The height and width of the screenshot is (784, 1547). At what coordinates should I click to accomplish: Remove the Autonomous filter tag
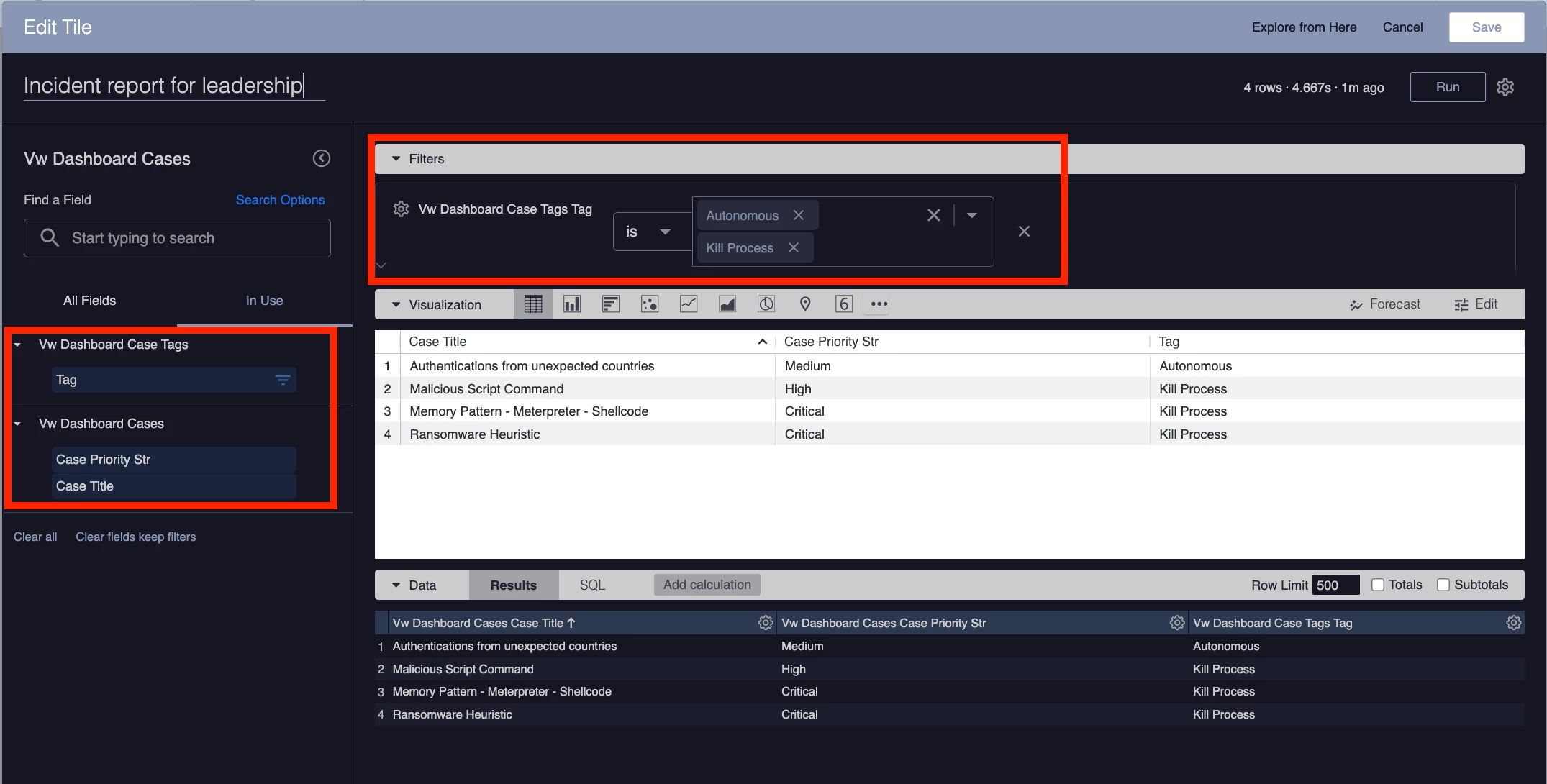(x=799, y=215)
